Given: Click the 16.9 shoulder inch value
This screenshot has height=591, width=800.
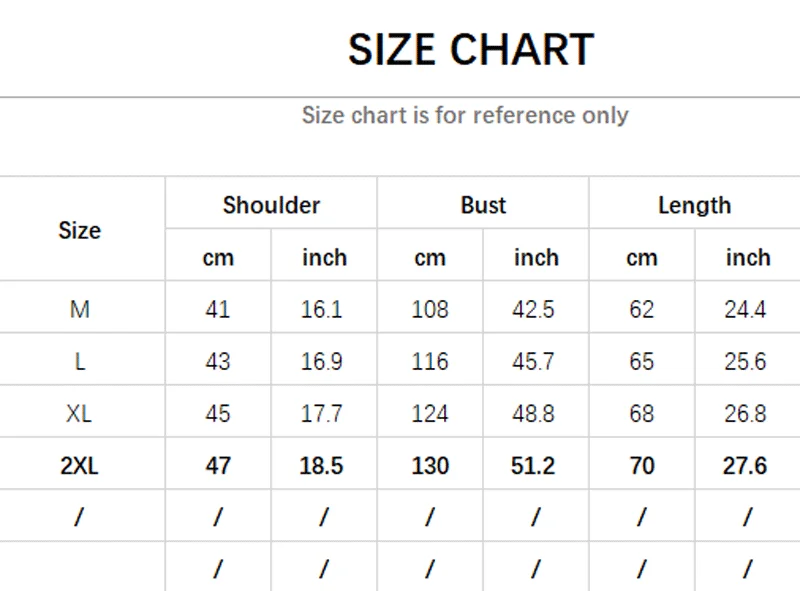Looking at the screenshot, I should (322, 361).
